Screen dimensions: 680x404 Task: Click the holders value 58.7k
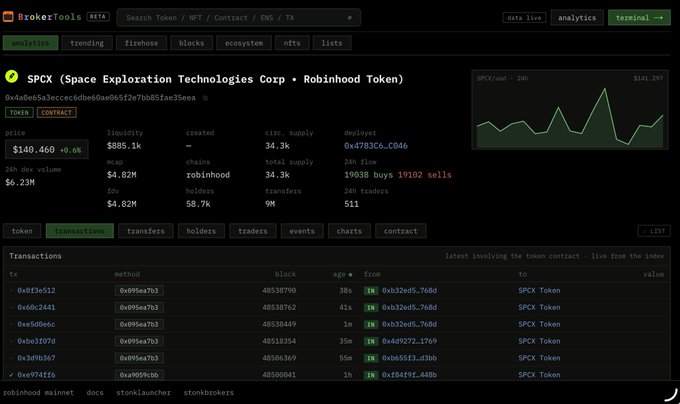click(x=198, y=204)
